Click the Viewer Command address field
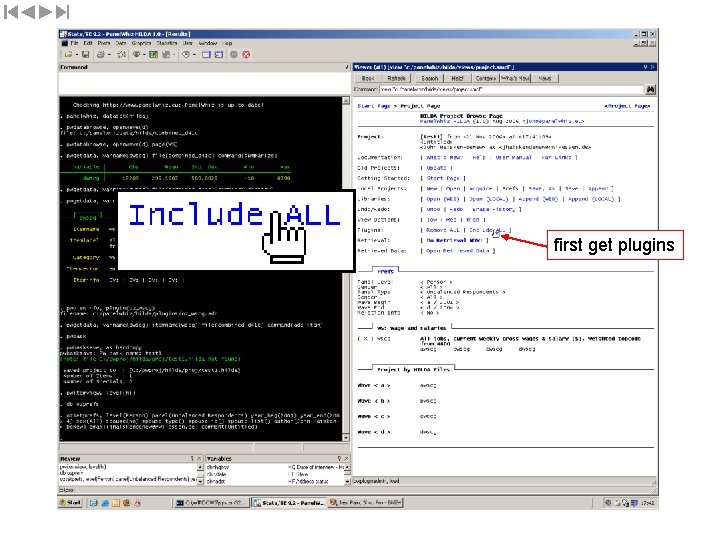The height and width of the screenshot is (540, 720). [x=511, y=90]
